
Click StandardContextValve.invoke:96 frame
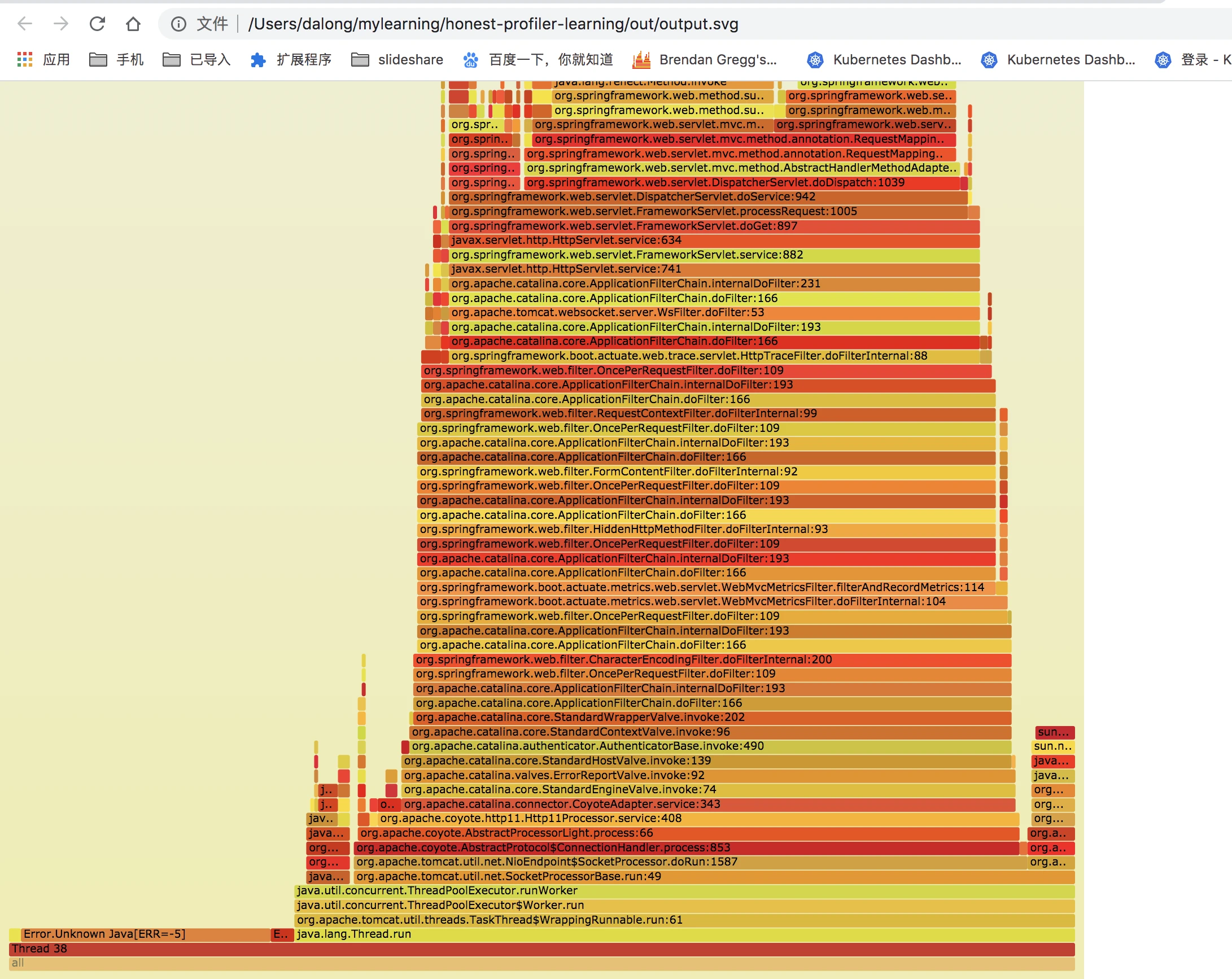pos(710,732)
